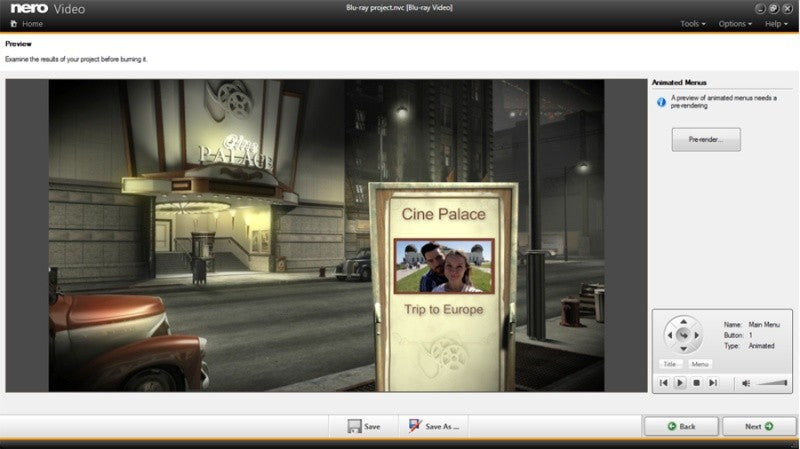
Task: Click the up arrow on remote navigation pad
Action: pos(683,321)
